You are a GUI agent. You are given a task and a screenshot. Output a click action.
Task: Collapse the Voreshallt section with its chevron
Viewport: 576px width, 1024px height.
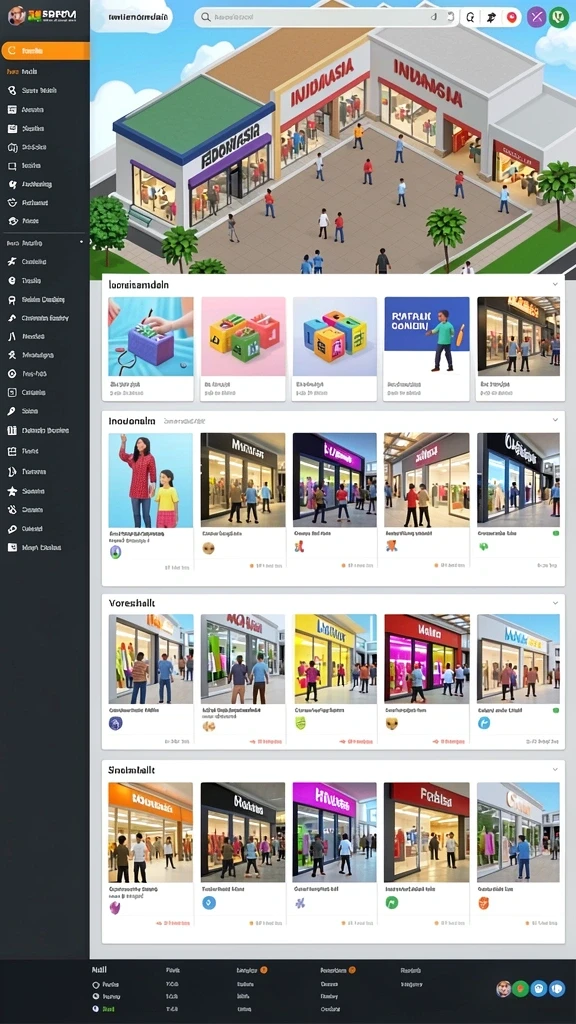coord(555,603)
